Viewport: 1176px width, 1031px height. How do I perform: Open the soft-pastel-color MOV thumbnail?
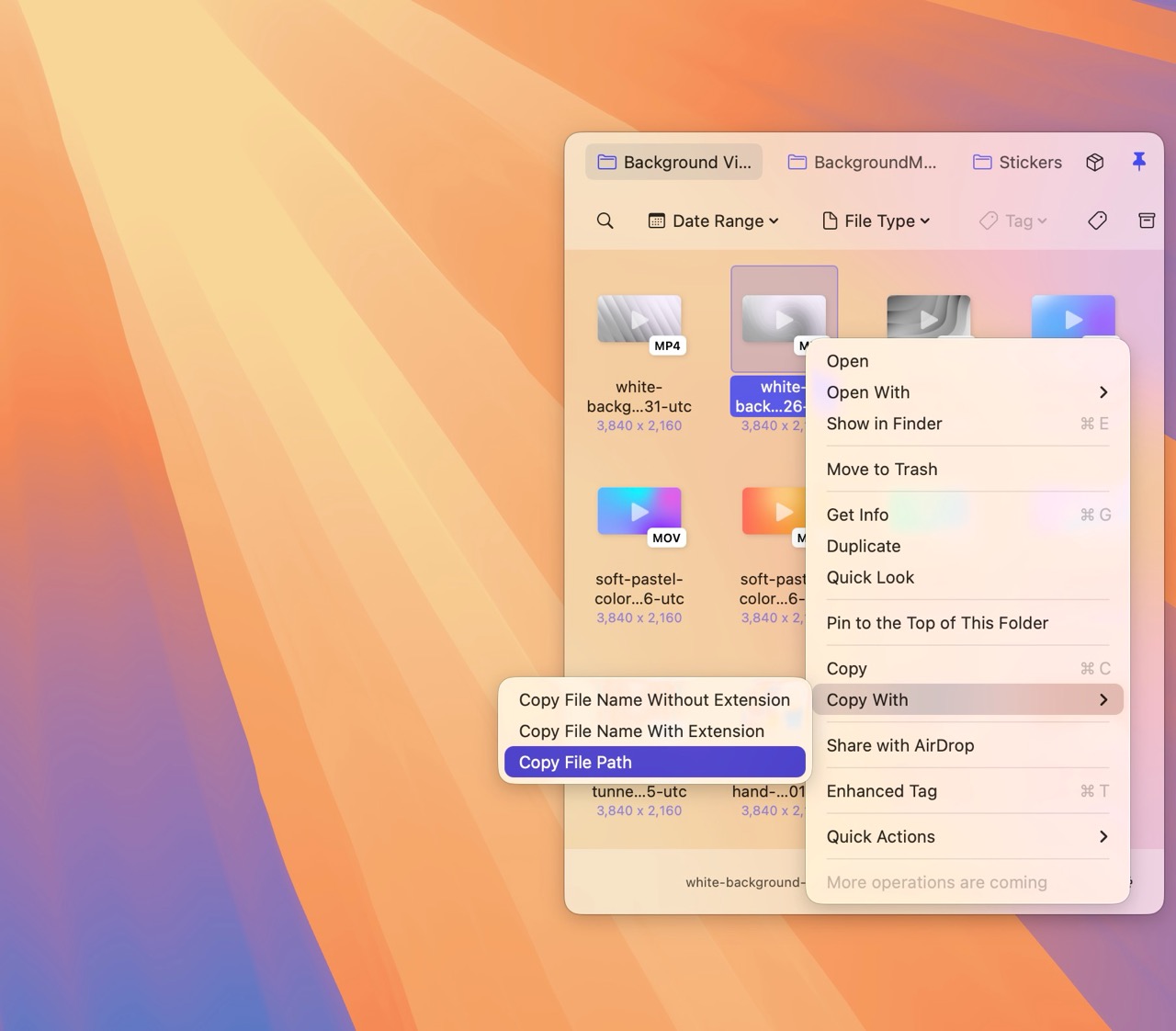tap(639, 512)
